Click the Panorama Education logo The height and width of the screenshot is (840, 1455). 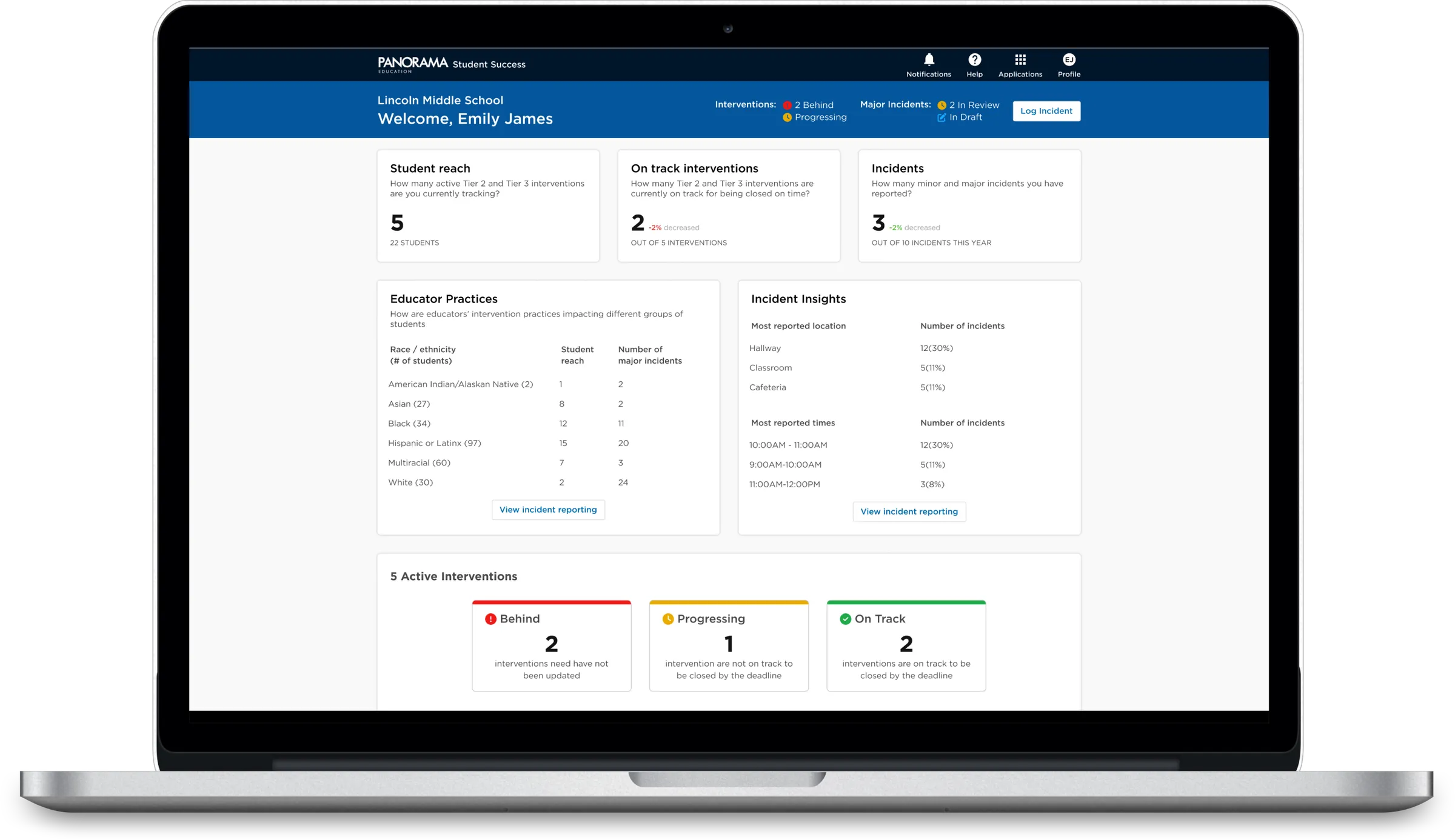click(x=413, y=64)
